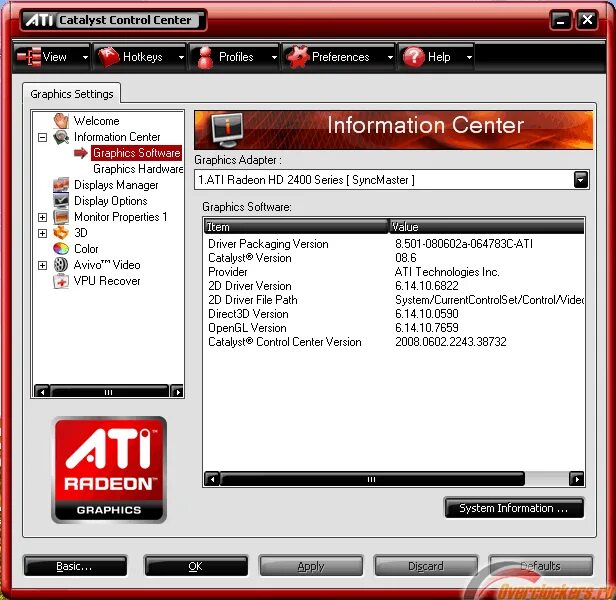Click the Item column header

tap(296, 227)
